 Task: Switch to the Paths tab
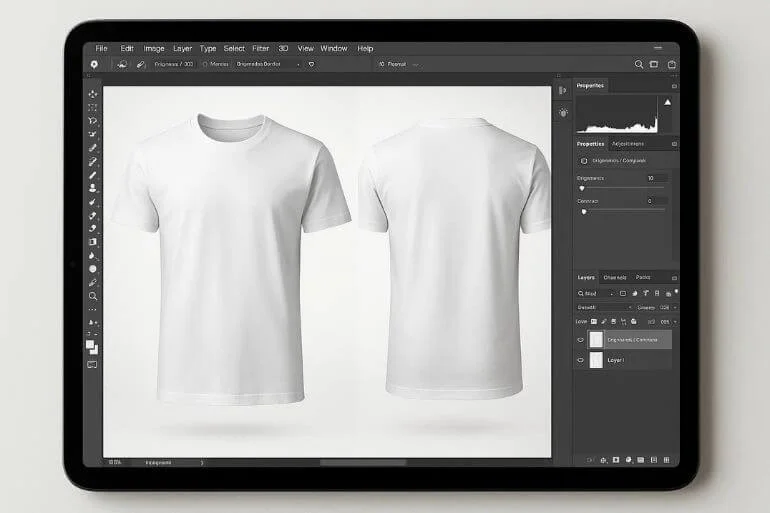(643, 277)
